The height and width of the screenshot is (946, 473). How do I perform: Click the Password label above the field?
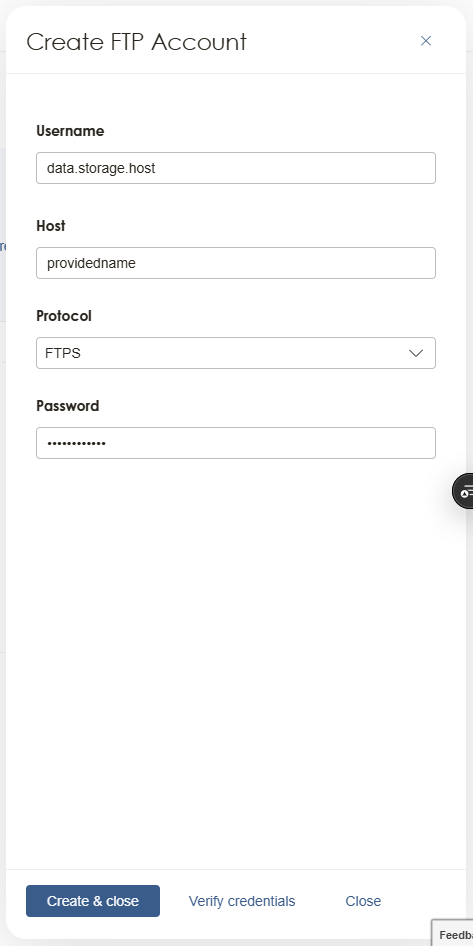coord(68,405)
